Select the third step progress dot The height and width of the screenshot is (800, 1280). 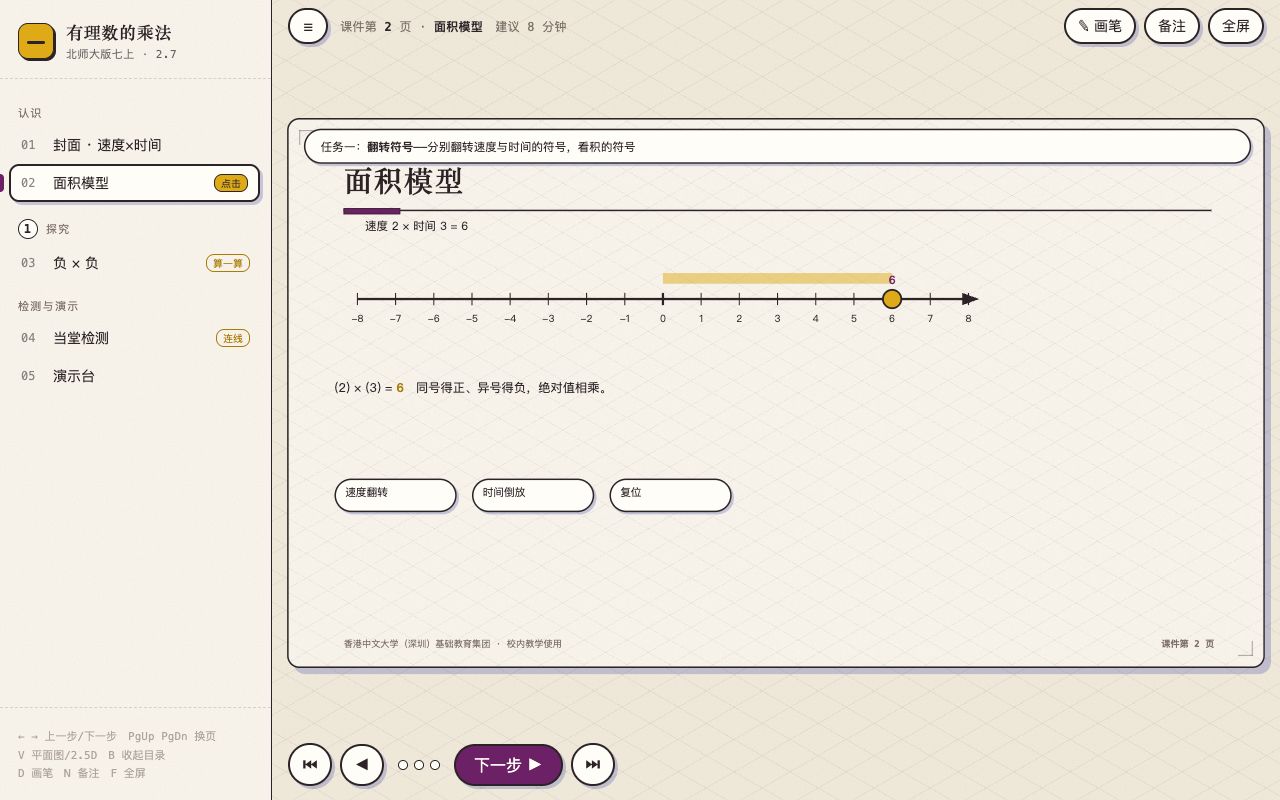tap(435, 765)
